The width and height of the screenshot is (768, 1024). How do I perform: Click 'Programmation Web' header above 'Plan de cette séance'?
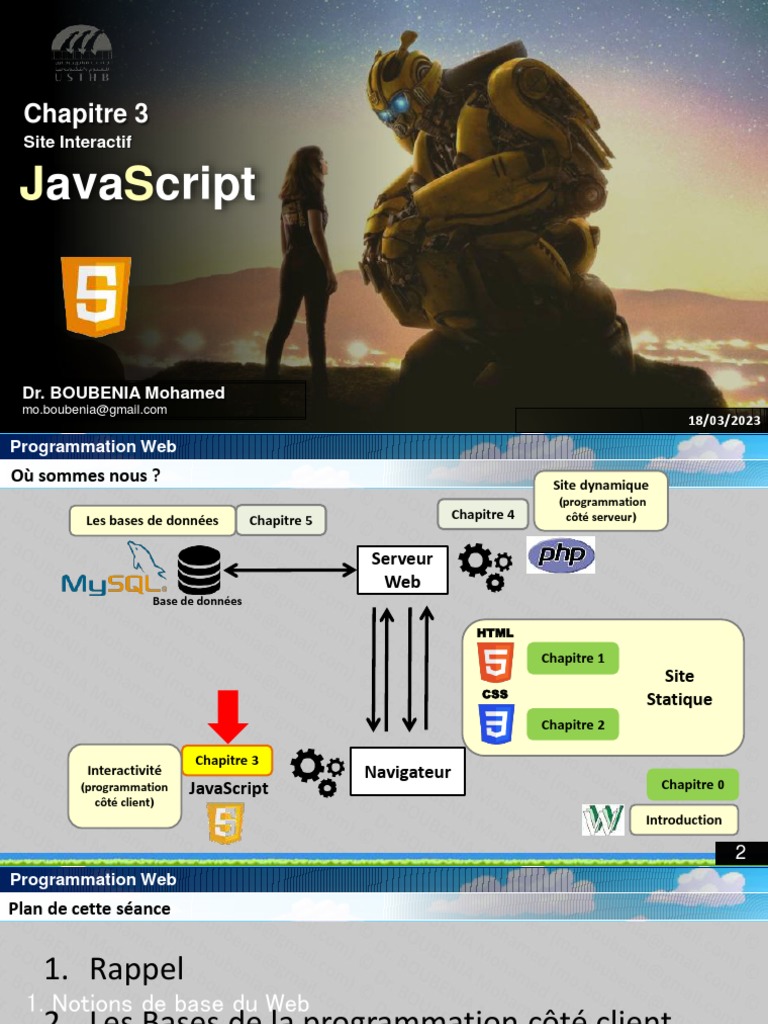(93, 880)
